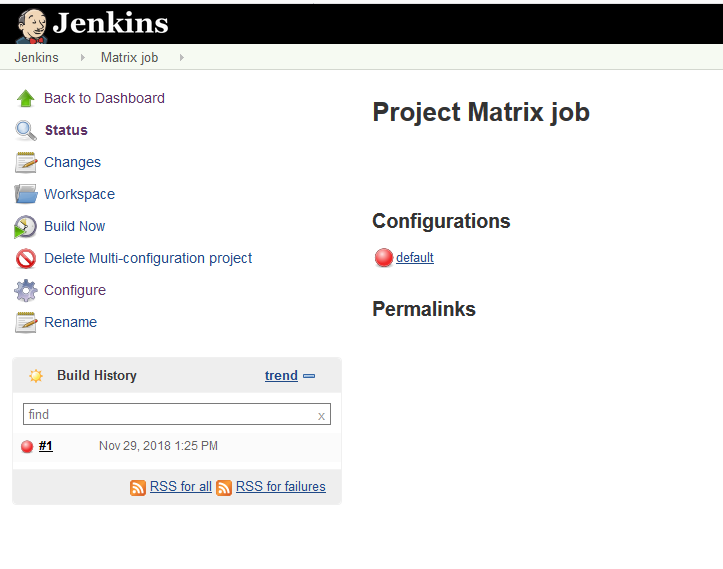Select the Rename link

coord(71,322)
